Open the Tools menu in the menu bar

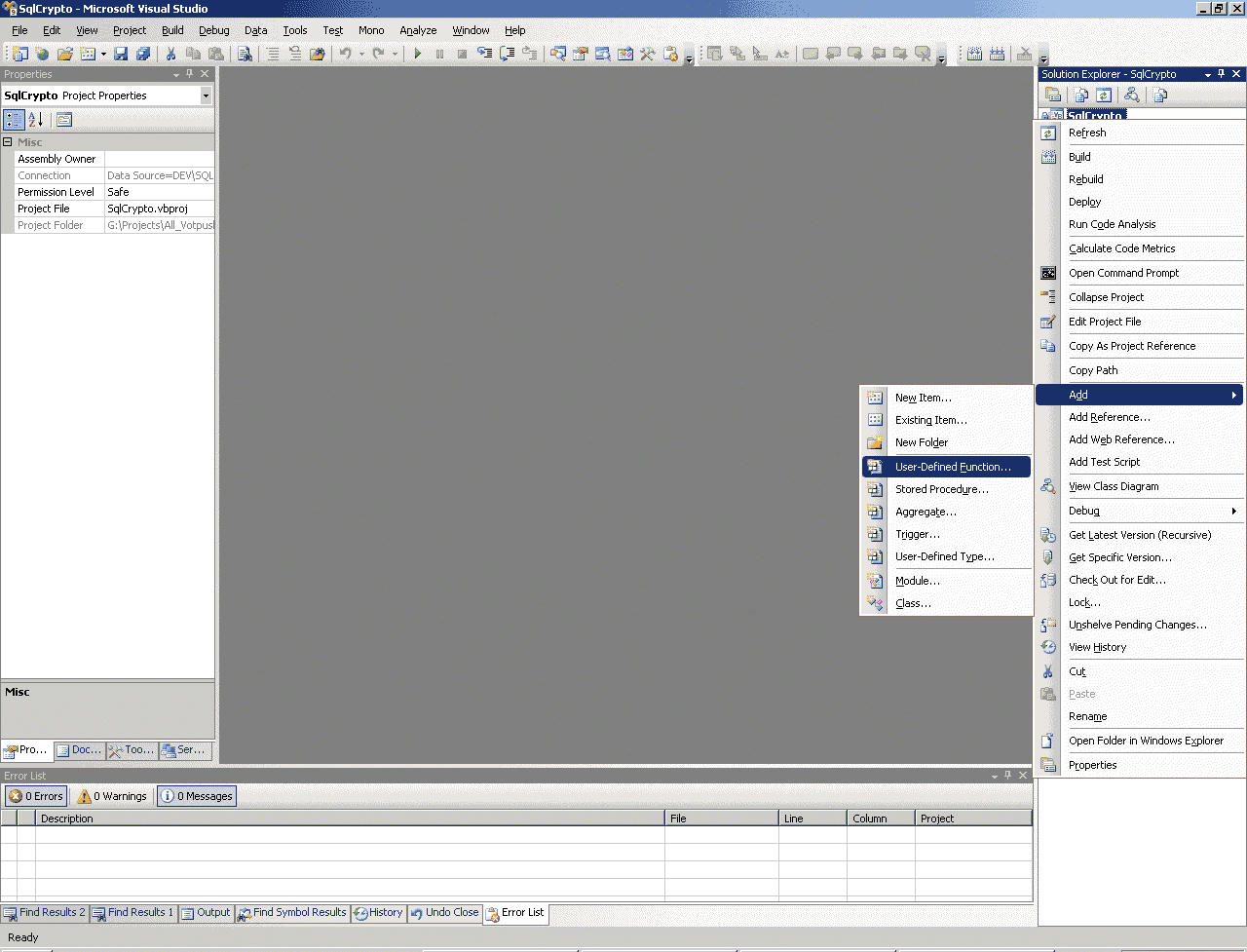295,30
